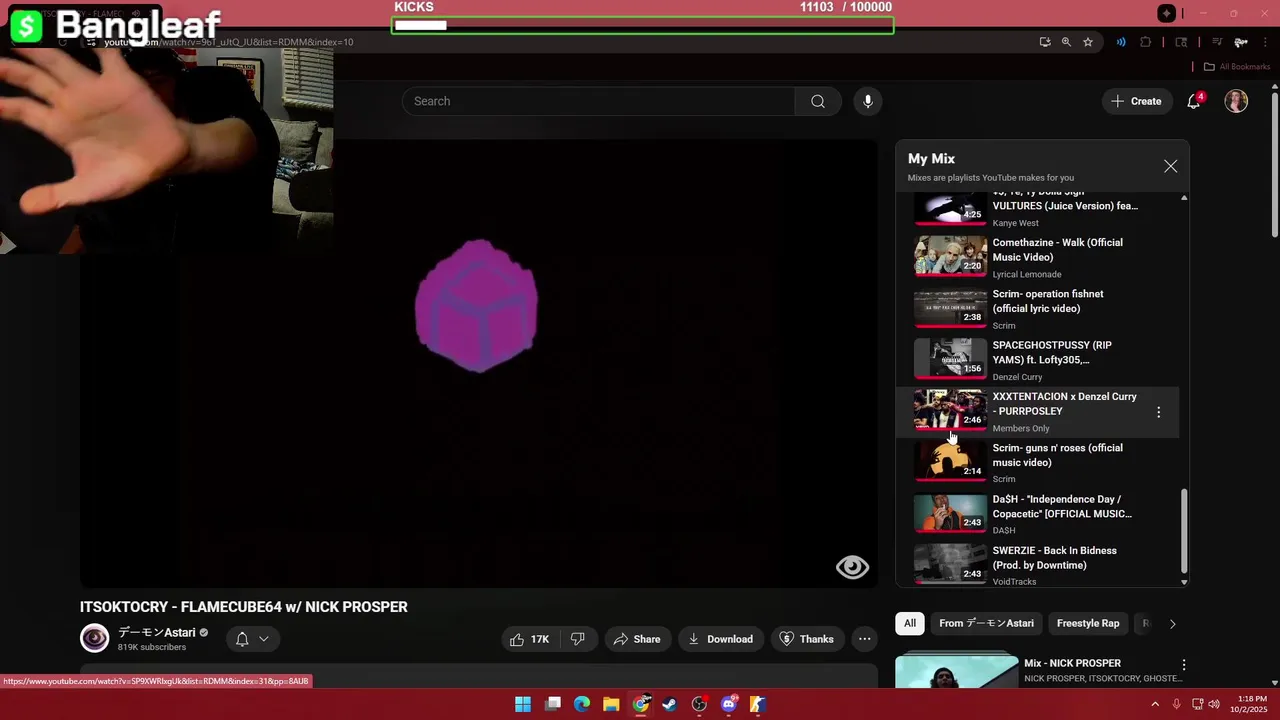Open options for Mix - NICK PROSPER
Screen dimensions: 1280x720
[x=1184, y=665]
